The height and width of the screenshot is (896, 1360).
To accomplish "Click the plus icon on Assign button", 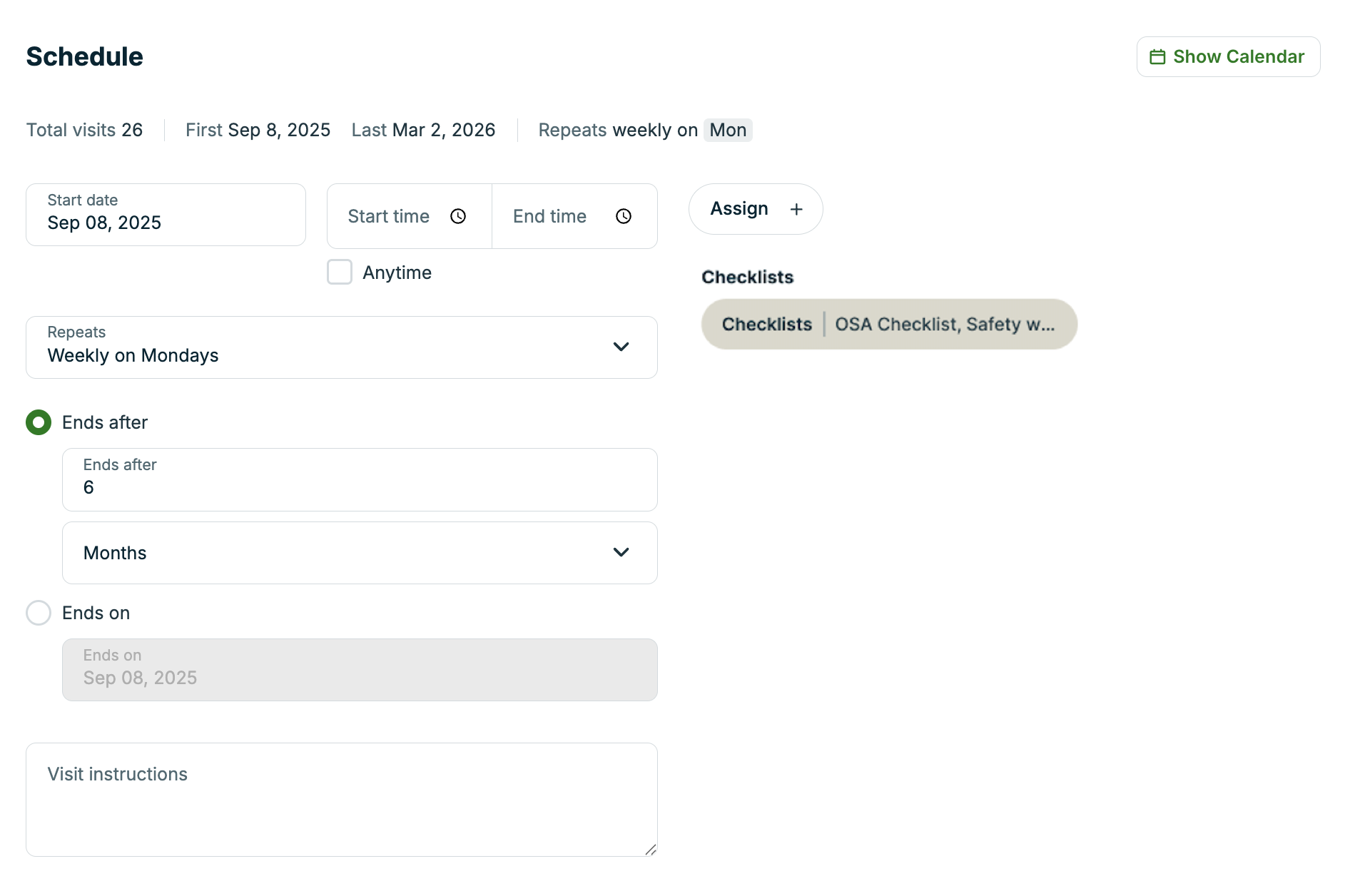I will click(x=796, y=209).
